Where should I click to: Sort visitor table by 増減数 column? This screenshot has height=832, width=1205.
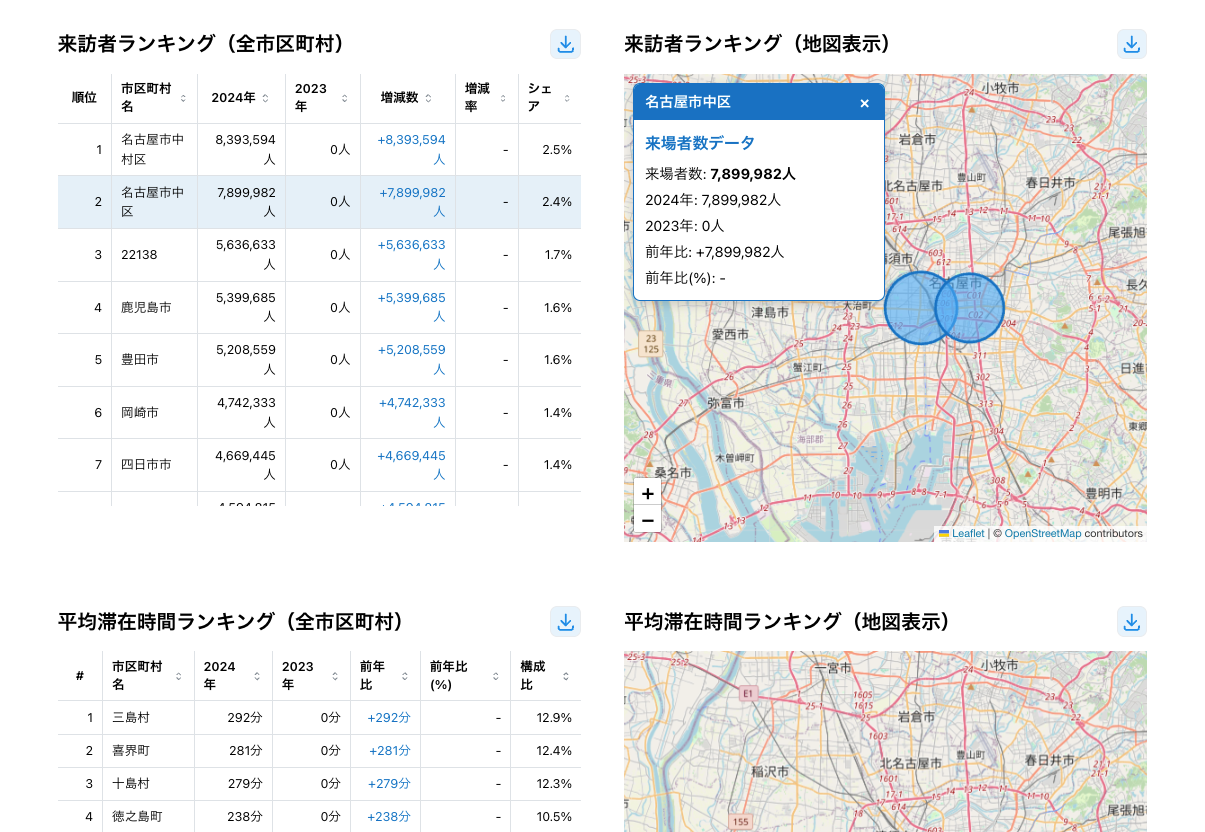428,98
